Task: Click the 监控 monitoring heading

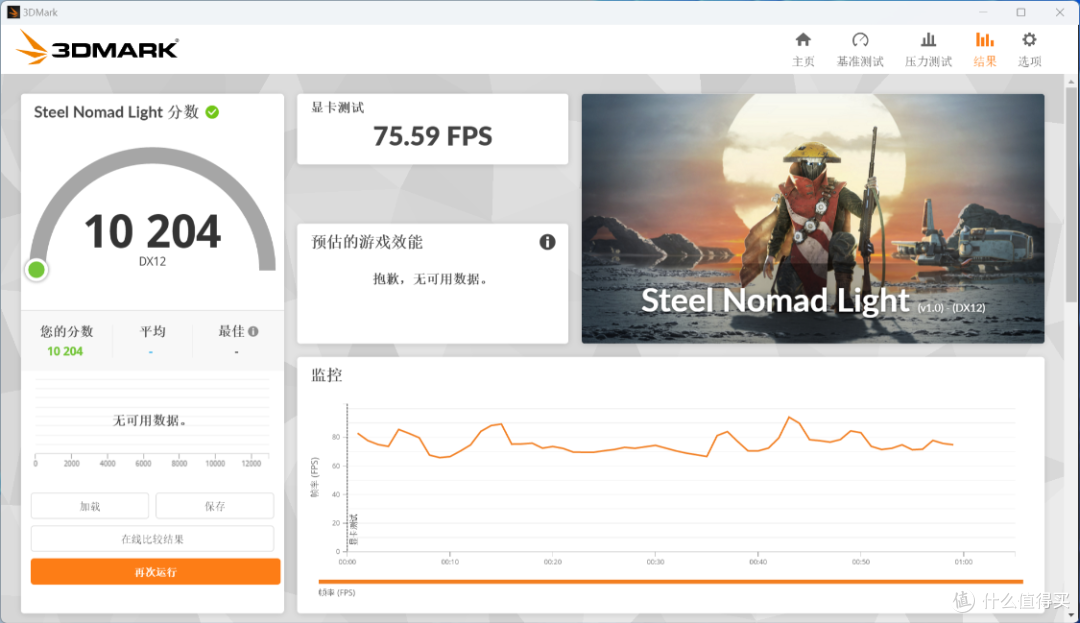Action: coord(326,375)
